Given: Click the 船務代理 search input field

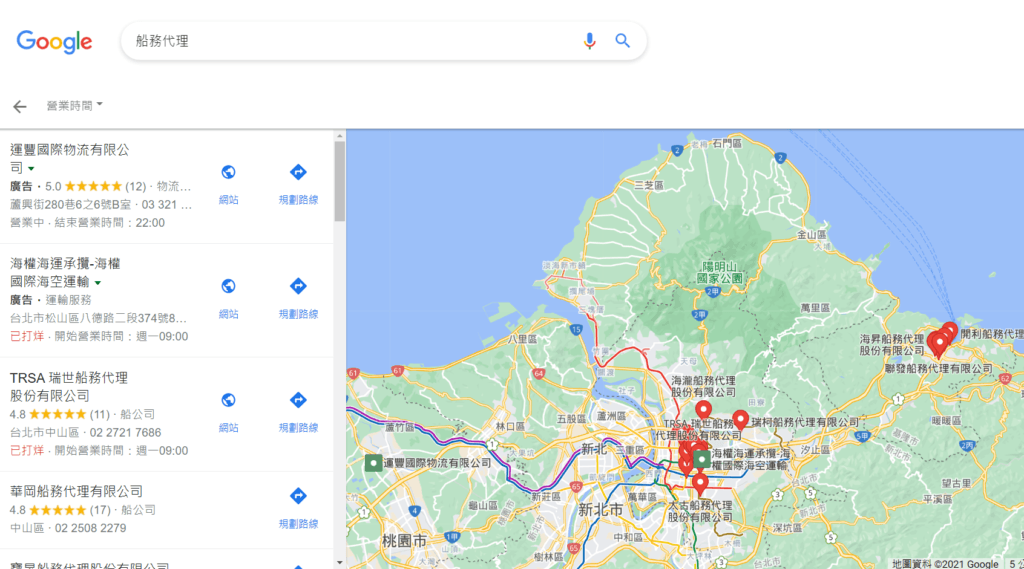Looking at the screenshot, I should (353, 41).
